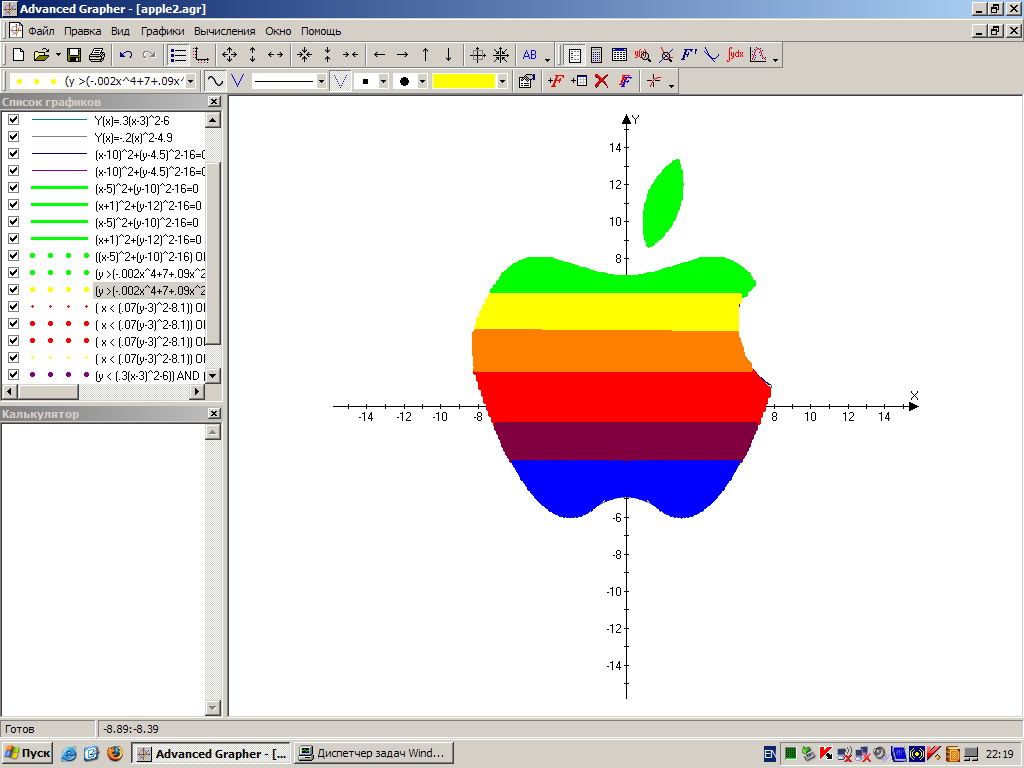Image resolution: width=1024 pixels, height=768 pixels.
Task: Click the yellow graph color swatch
Action: 464,81
